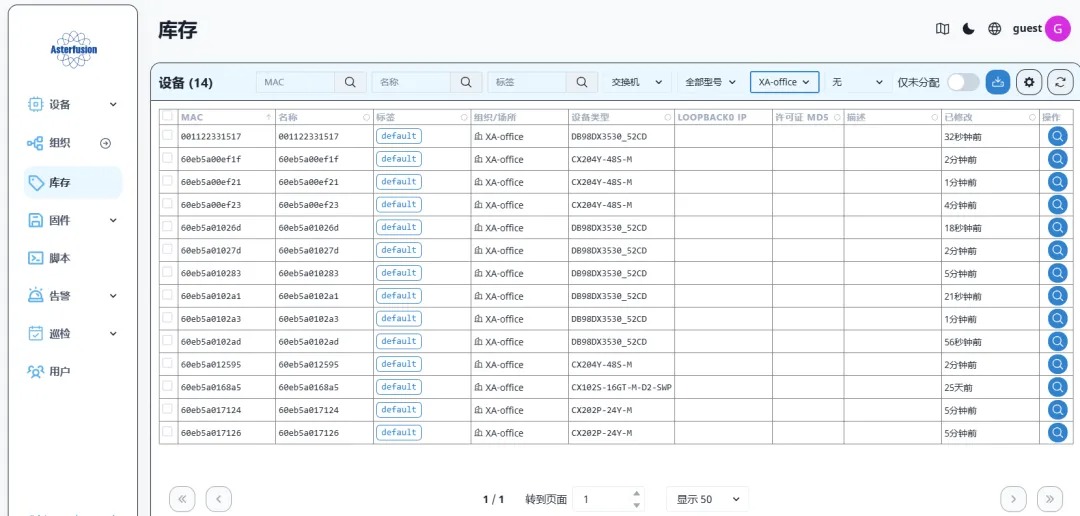
Task: Open table settings gear icon
Action: pos(1029,82)
